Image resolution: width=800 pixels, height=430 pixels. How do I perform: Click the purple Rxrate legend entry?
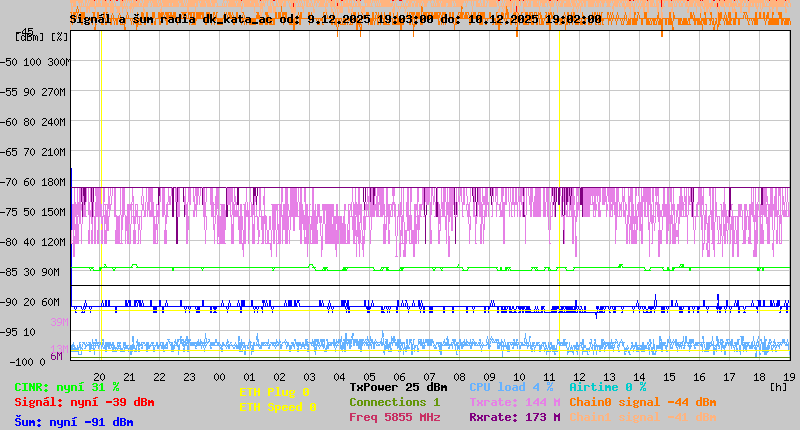pyautogui.click(x=514, y=417)
